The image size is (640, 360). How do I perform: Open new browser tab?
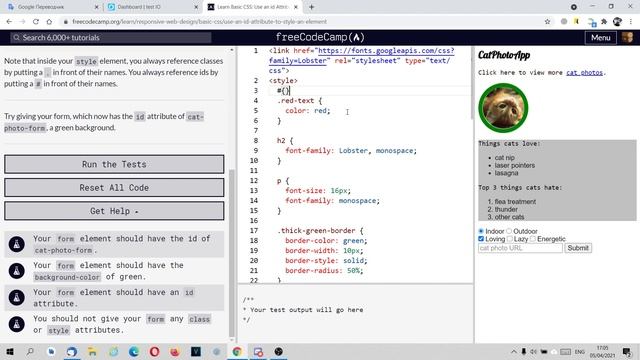[x=311, y=7]
